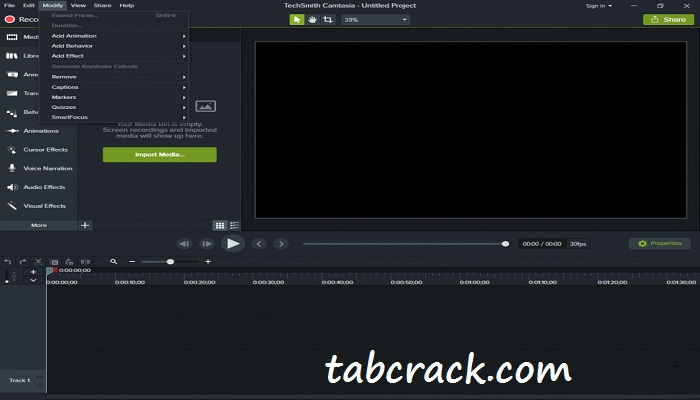Select the Track 1 label
700x400 pixels.
click(x=20, y=380)
